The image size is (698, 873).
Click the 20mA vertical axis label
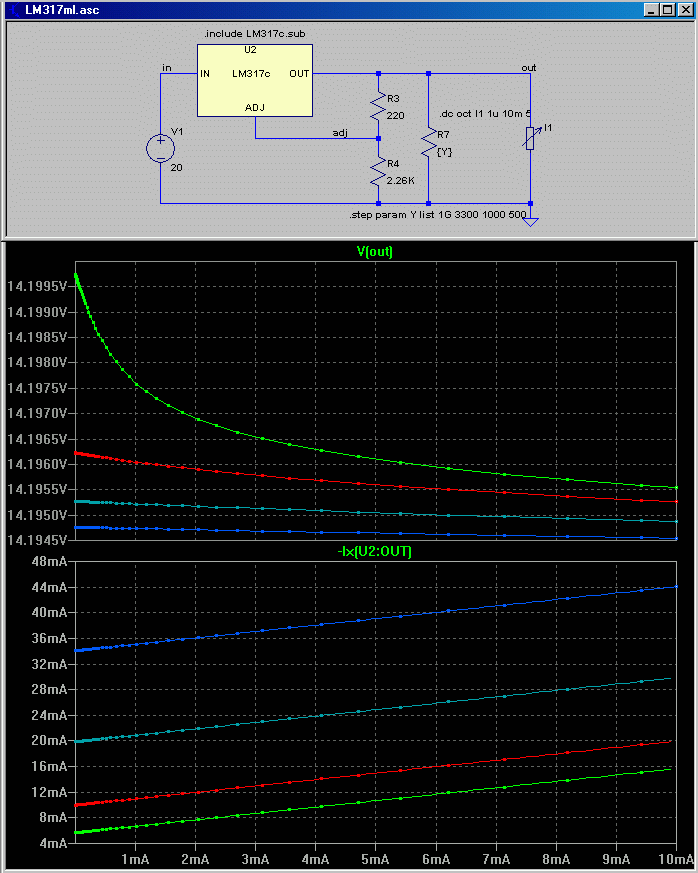pos(50,741)
